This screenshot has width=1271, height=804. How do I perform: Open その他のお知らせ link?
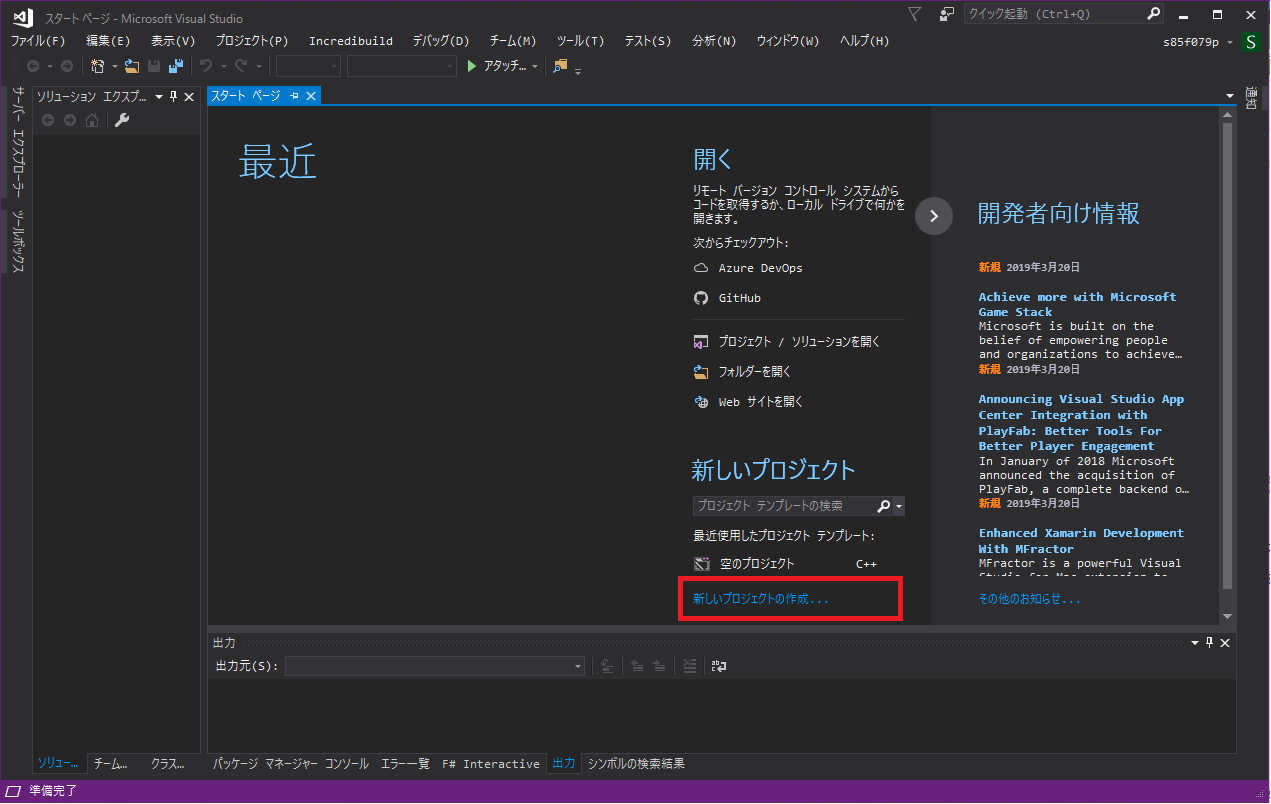(1019, 598)
